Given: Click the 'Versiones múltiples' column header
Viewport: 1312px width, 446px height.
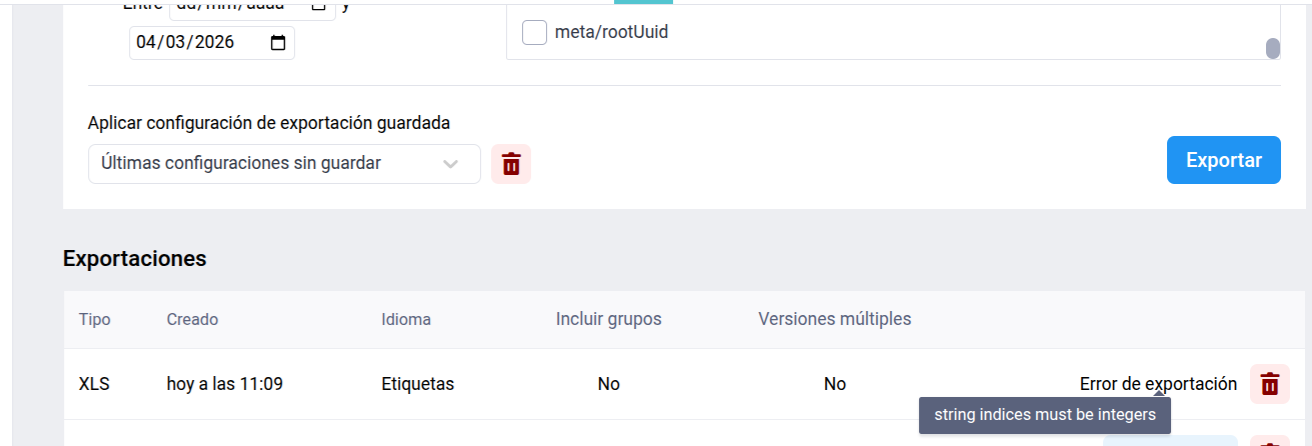Looking at the screenshot, I should 834,320.
